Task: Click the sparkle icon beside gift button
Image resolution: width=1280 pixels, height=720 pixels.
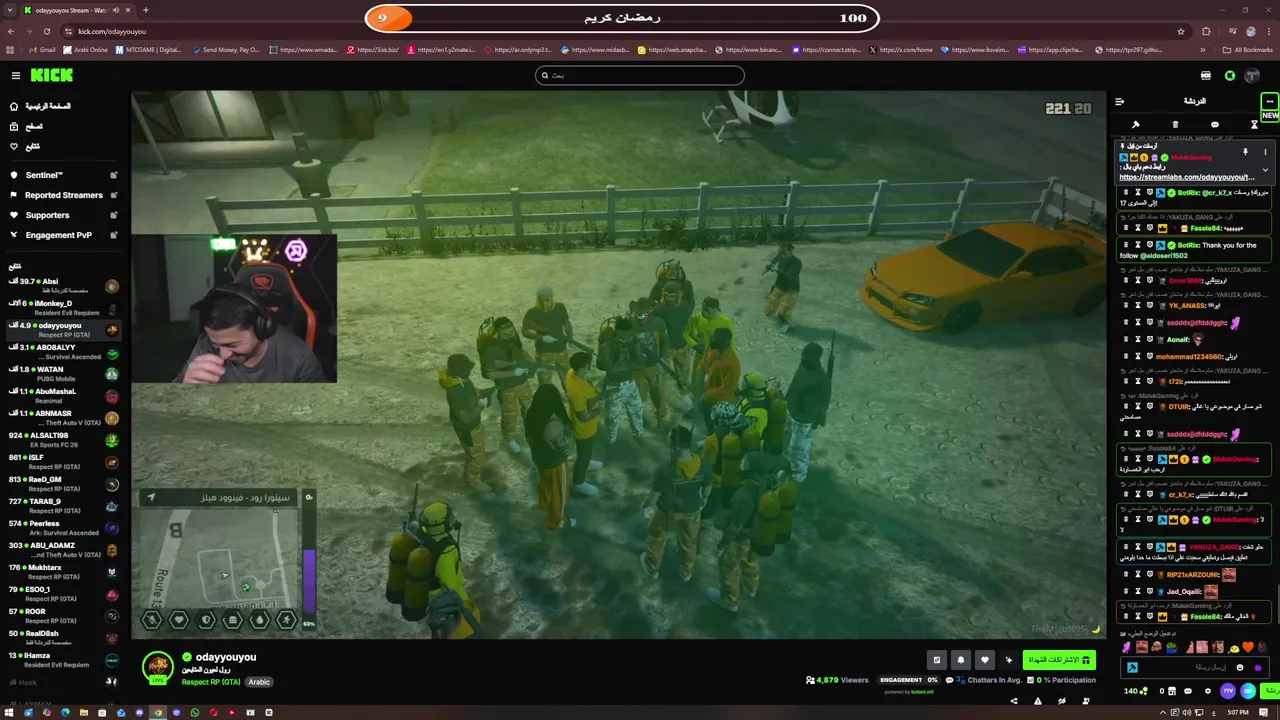Action: coord(1009,660)
